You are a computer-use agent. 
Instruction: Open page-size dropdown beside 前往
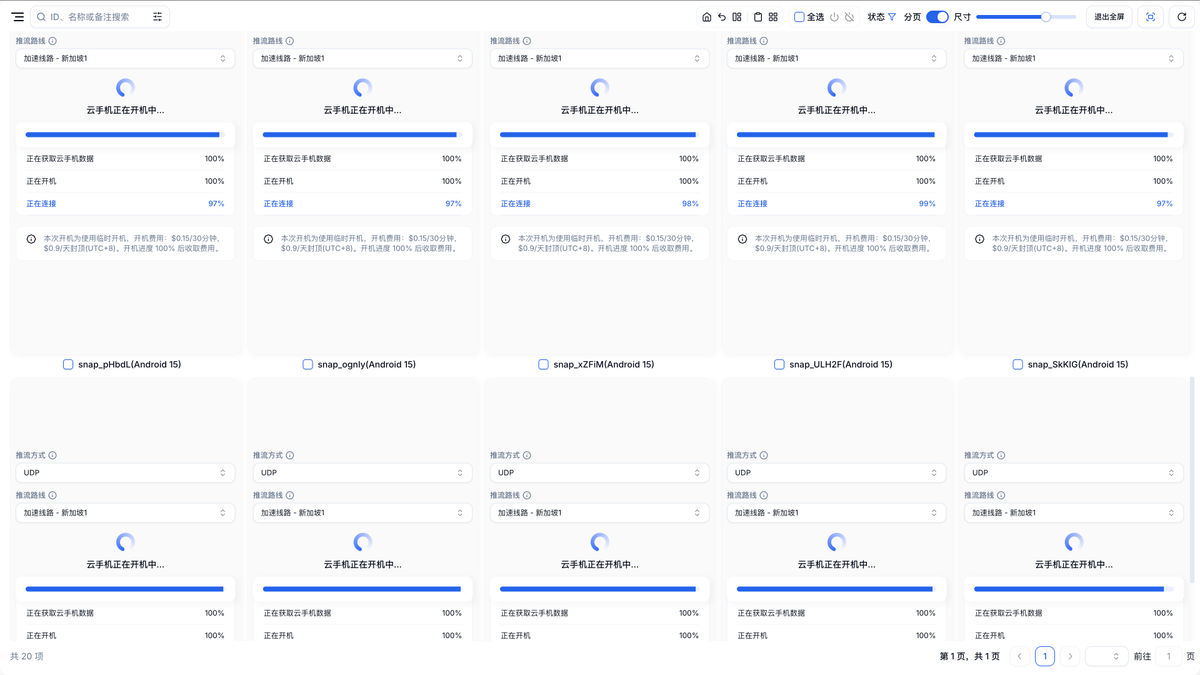1107,656
